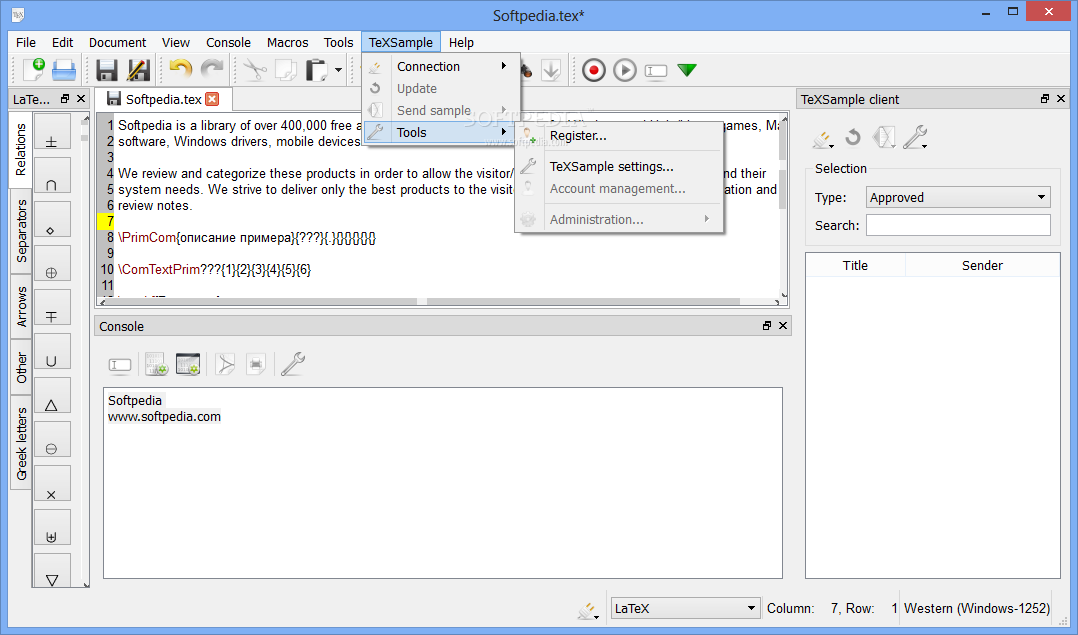
Task: Save the document with floppy icon
Action: coord(107,70)
